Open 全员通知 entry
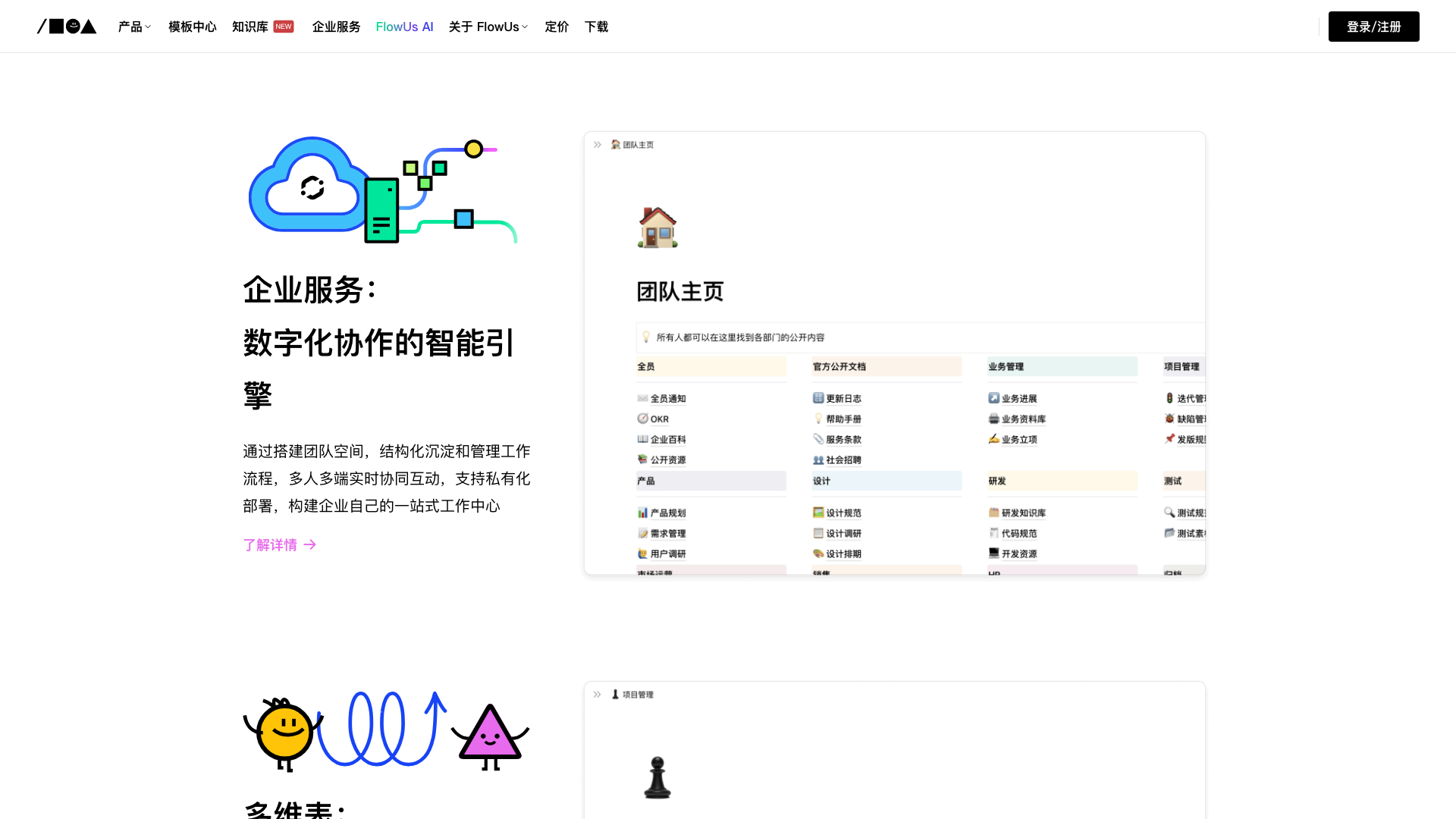This screenshot has width=1456, height=819. tap(661, 398)
